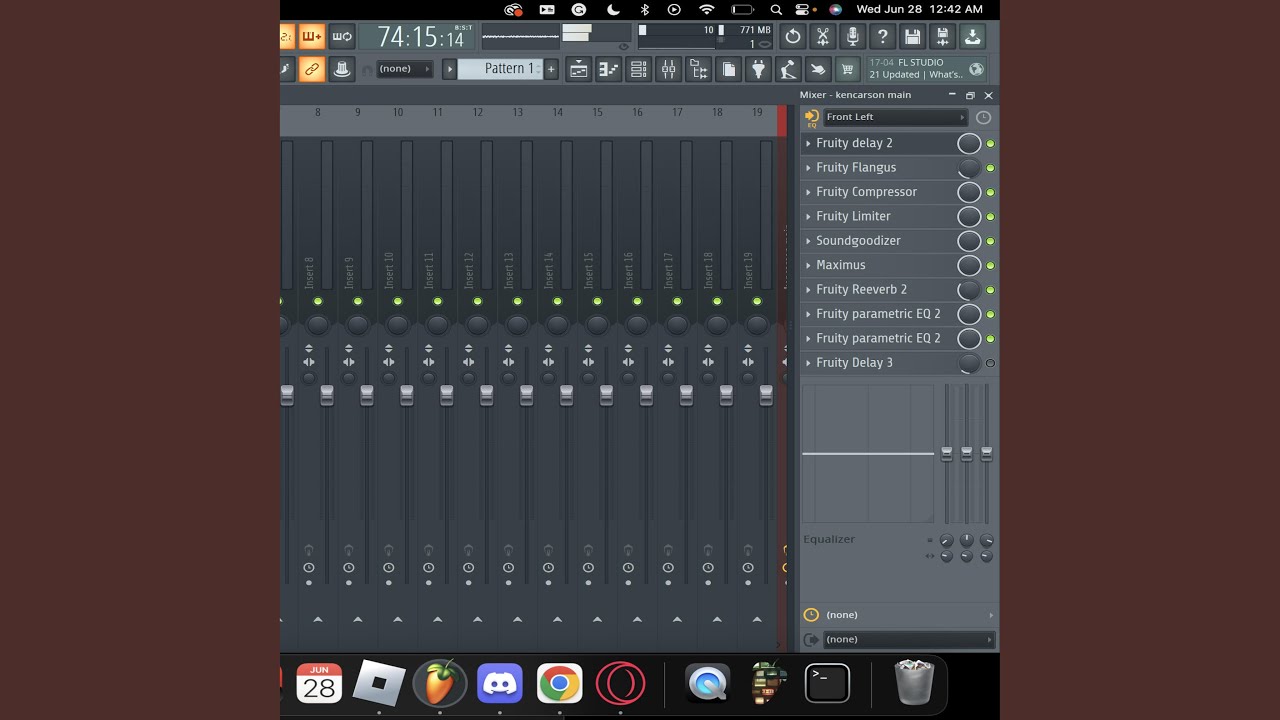Image resolution: width=1280 pixels, height=720 pixels.
Task: Click the news globe icon
Action: 976,69
